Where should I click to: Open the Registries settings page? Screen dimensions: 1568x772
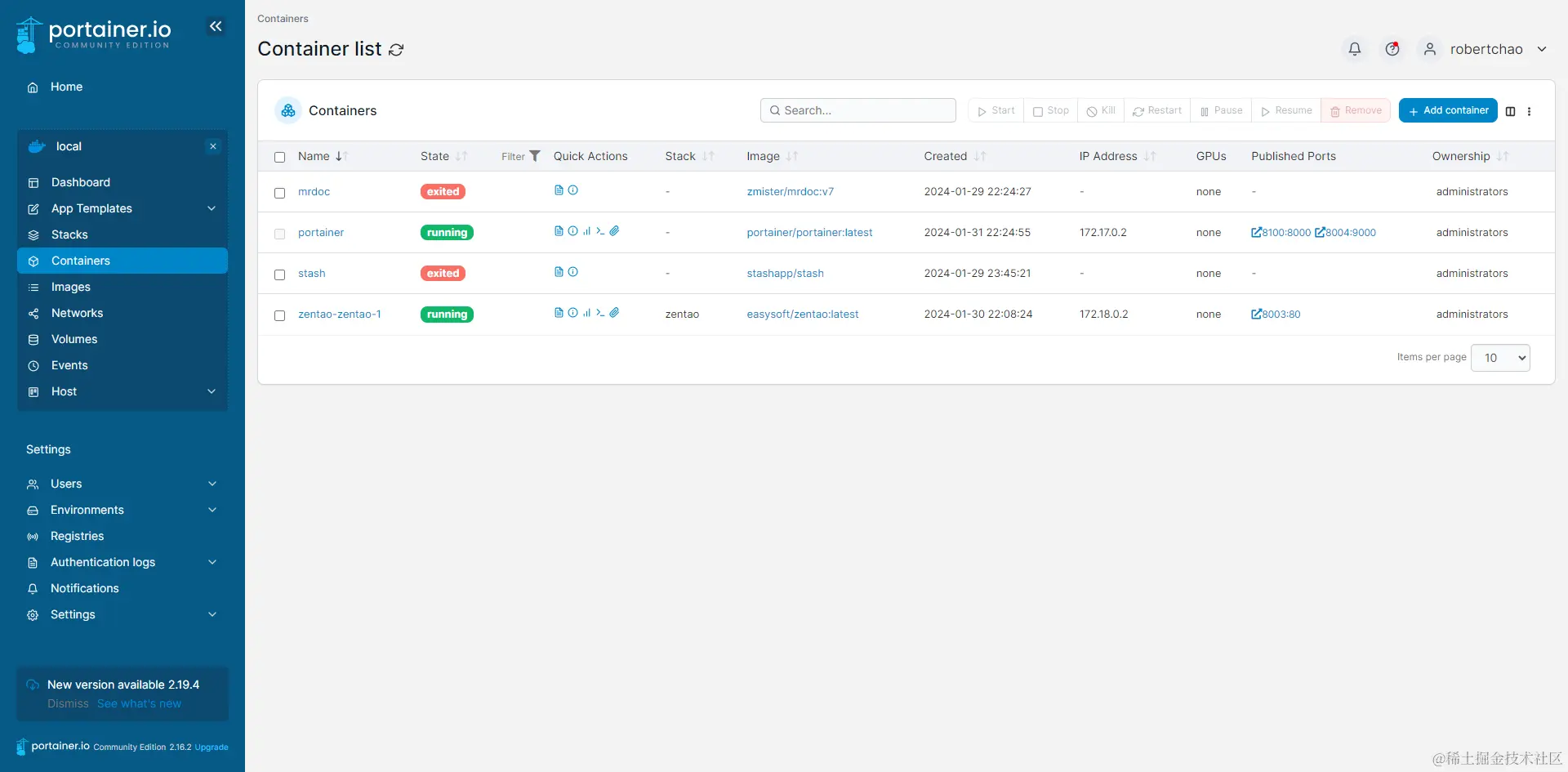click(122, 536)
